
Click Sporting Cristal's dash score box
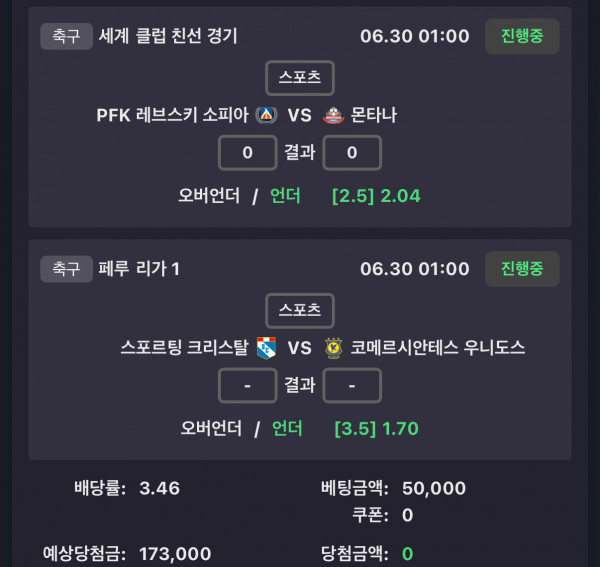(248, 385)
